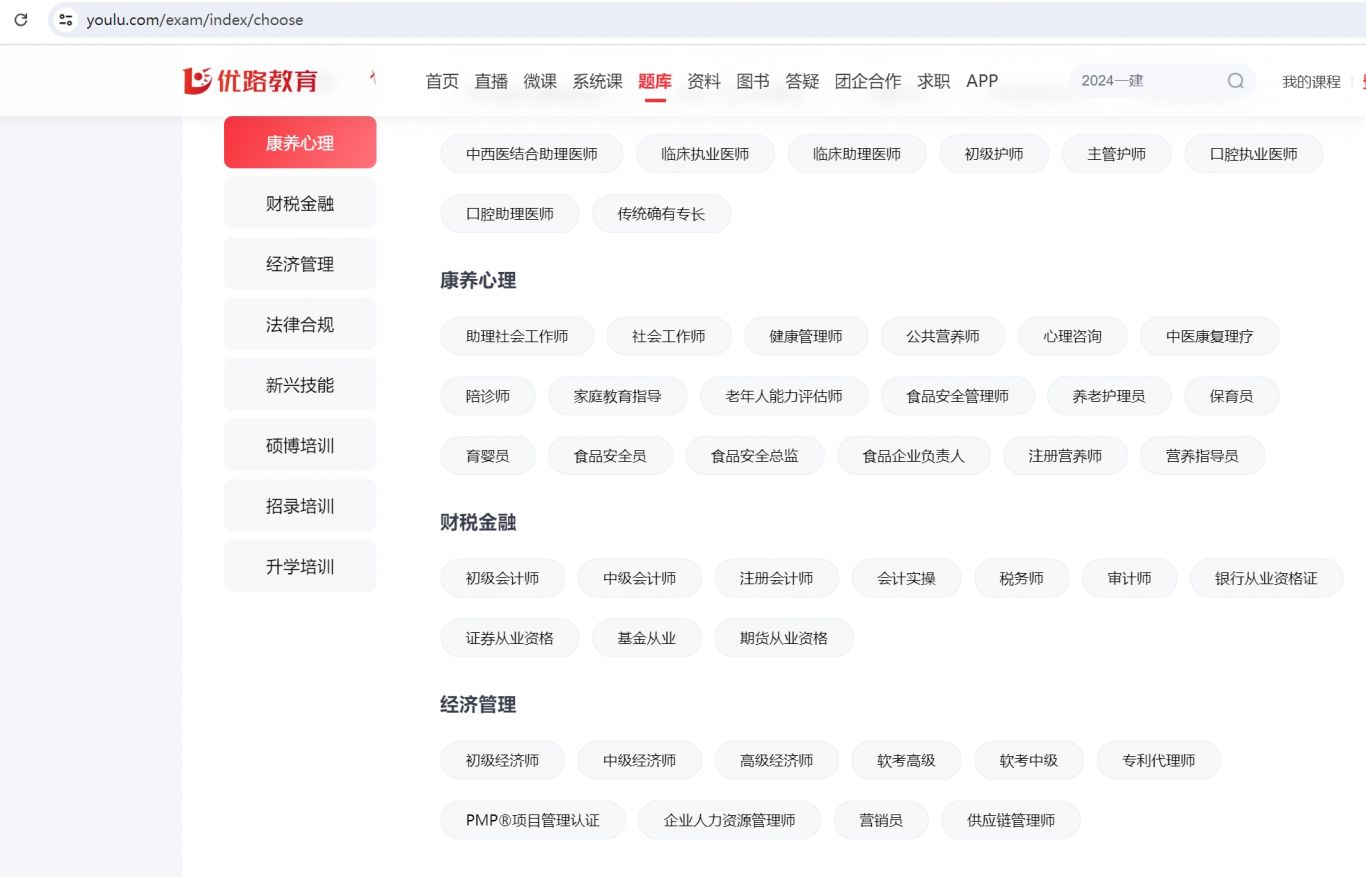Go to 首页 in top navigation
Viewport: 1366px width, 877px height.
pyautogui.click(x=442, y=81)
